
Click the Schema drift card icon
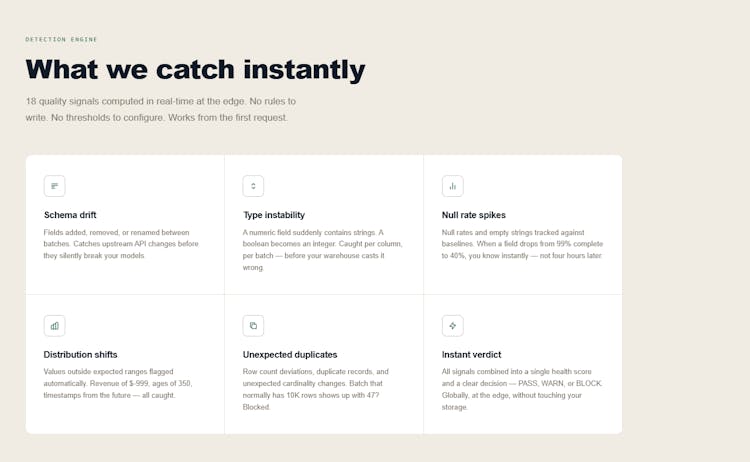coord(55,186)
